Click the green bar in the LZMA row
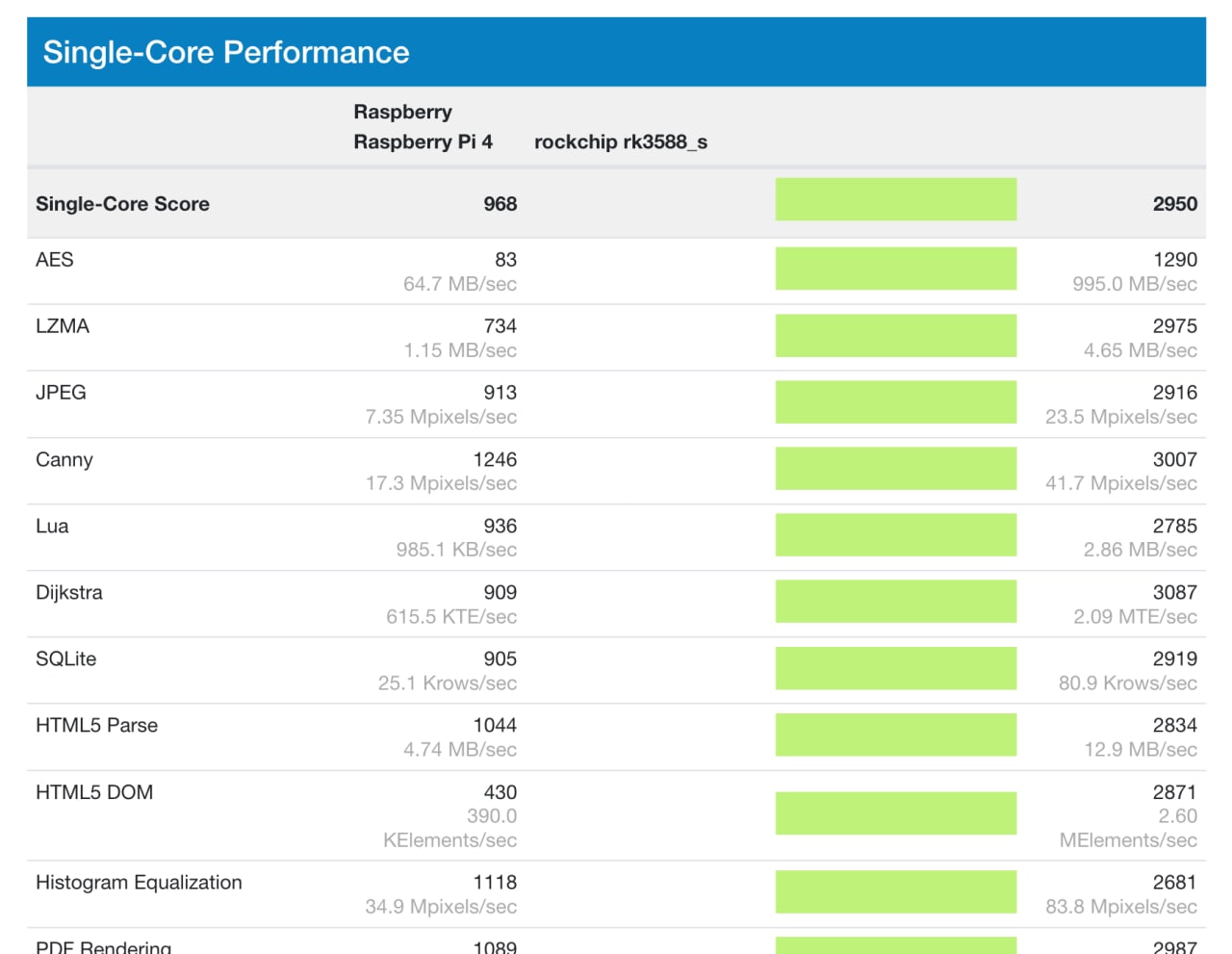Image resolution: width=1232 pixels, height=954 pixels. (895, 335)
